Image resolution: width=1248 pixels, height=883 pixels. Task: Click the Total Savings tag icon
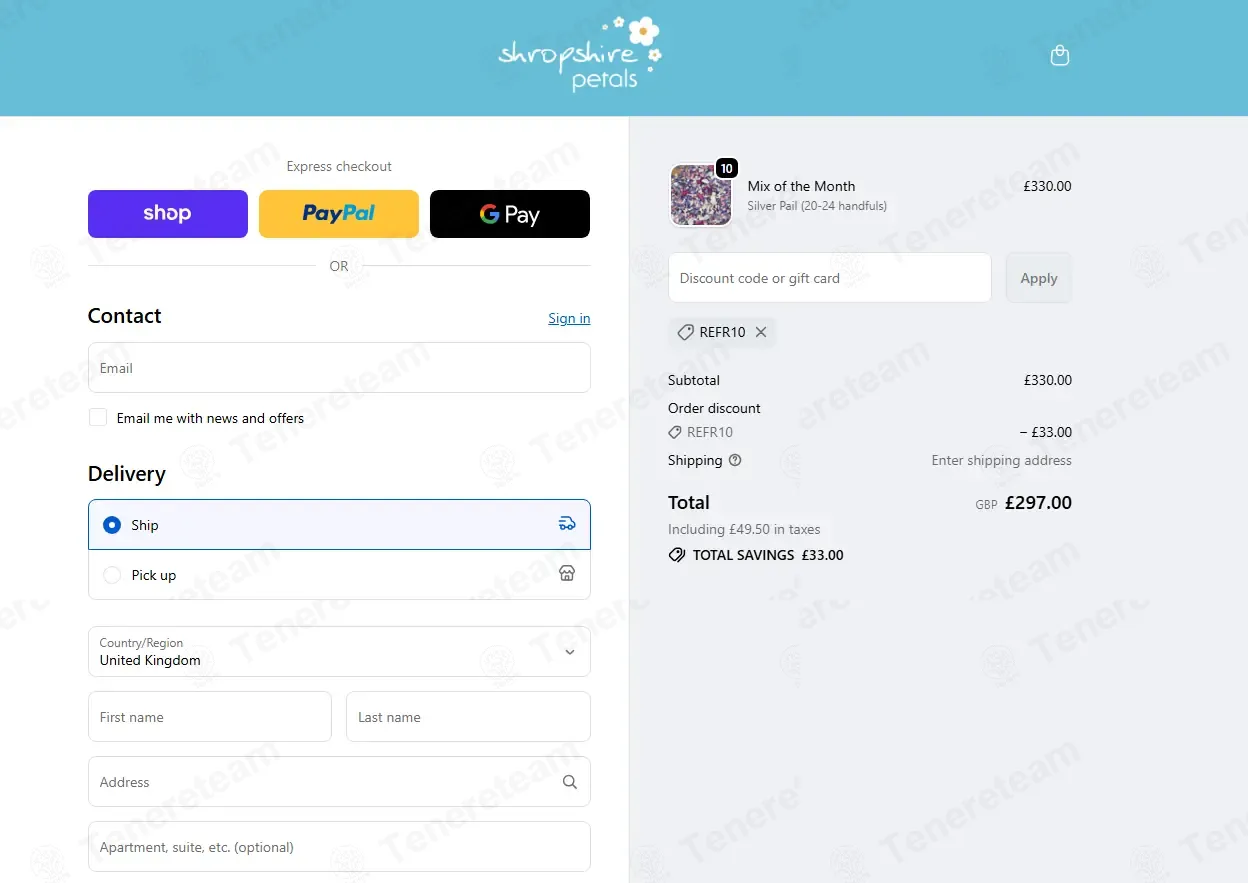[x=677, y=555]
